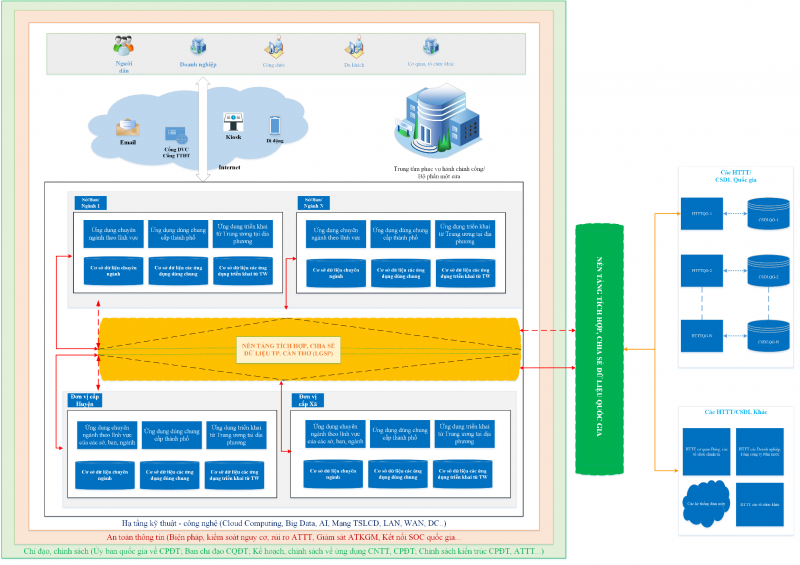
Task: Select the CSDLQG-2 database cylinder
Action: 768,271
